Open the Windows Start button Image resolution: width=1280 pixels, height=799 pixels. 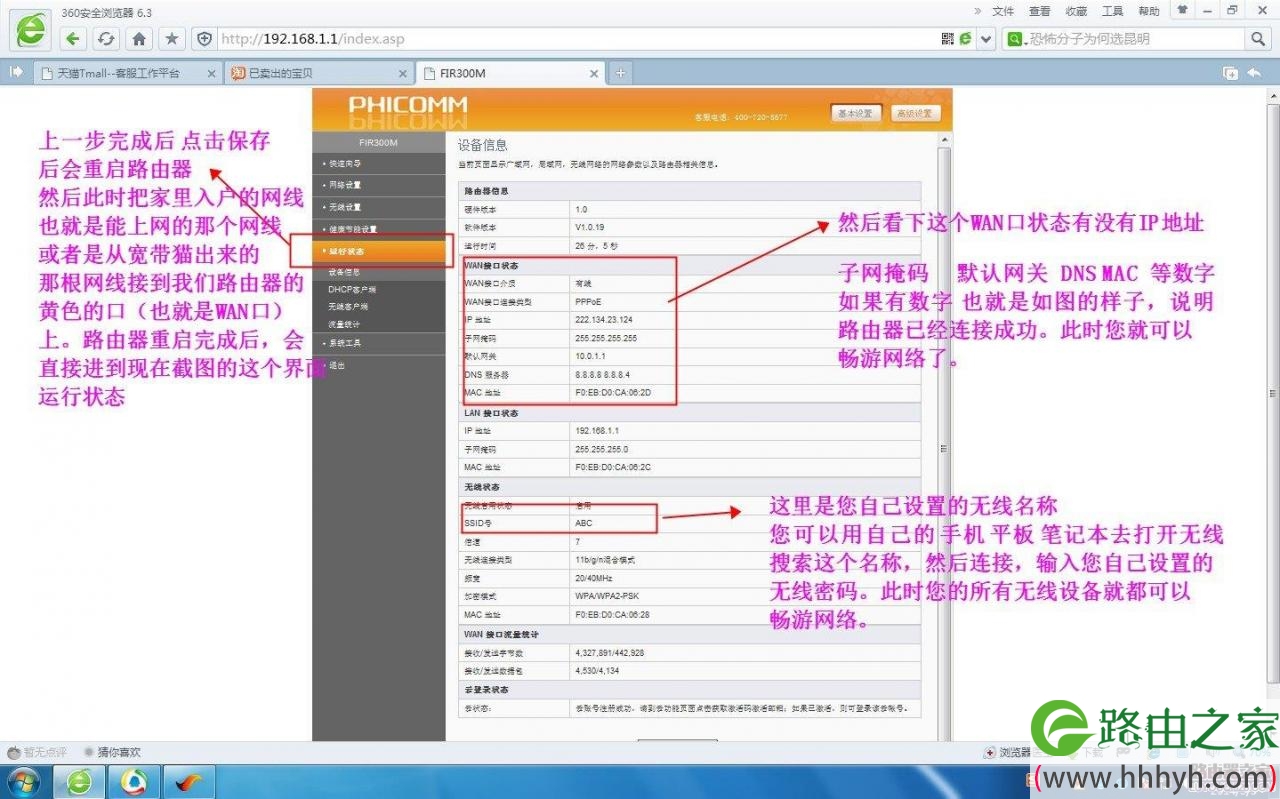(x=24, y=781)
